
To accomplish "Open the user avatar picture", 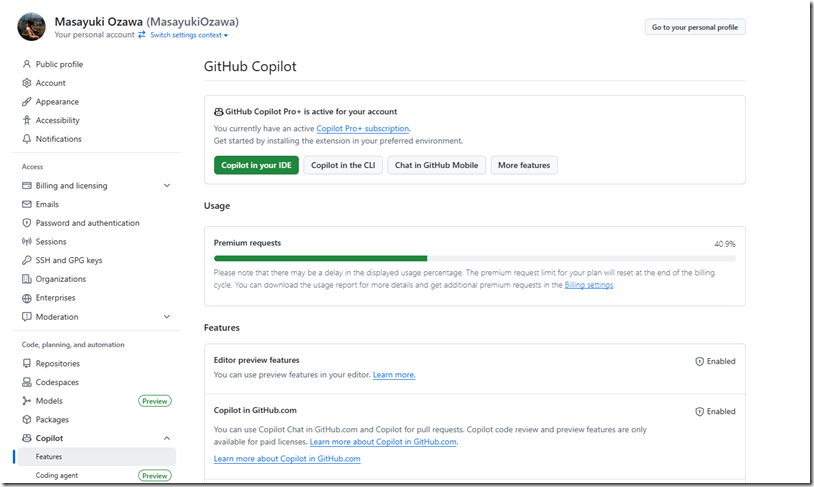I will click(x=32, y=27).
